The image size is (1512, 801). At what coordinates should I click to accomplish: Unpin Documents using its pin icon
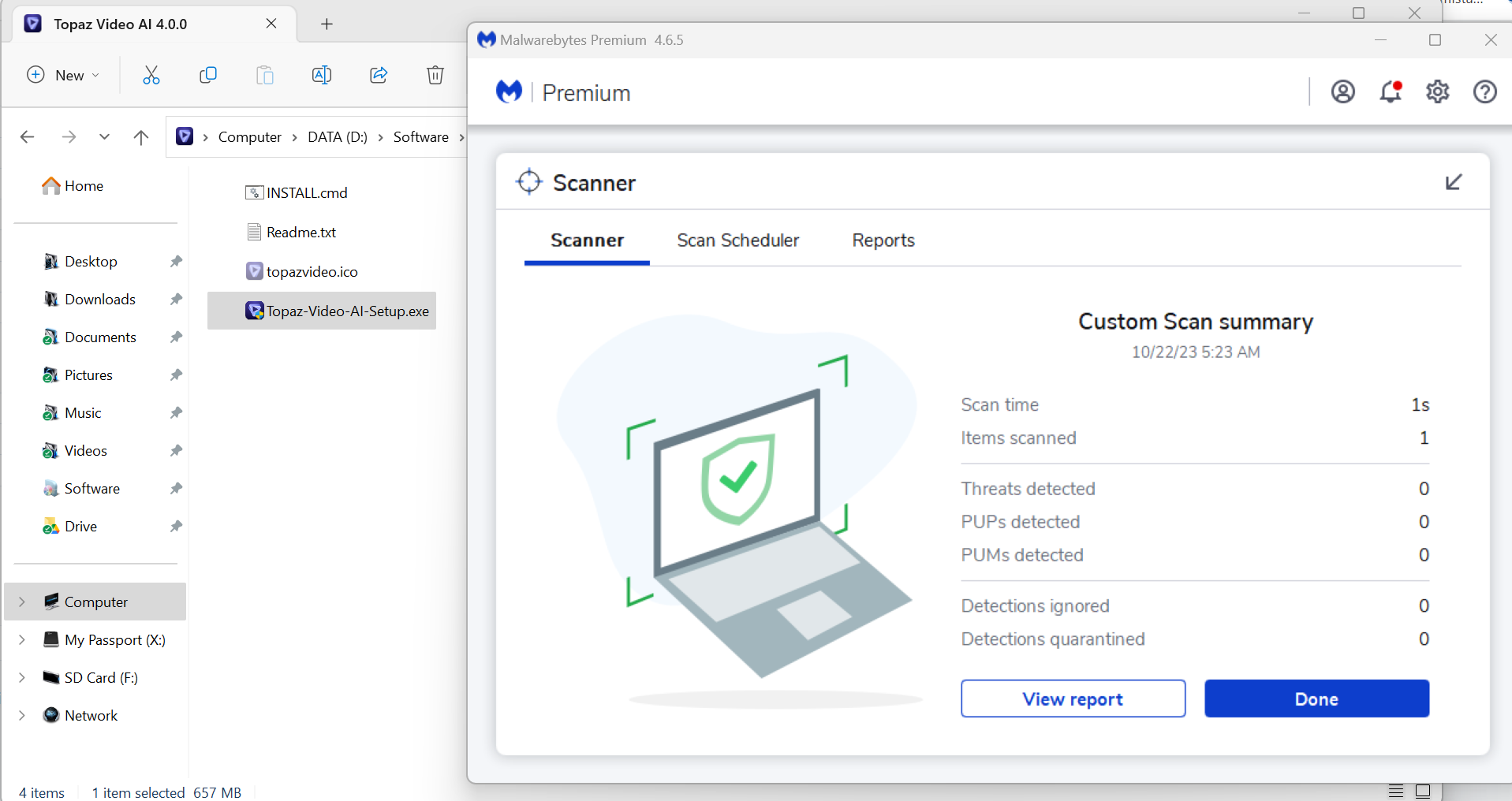point(176,337)
